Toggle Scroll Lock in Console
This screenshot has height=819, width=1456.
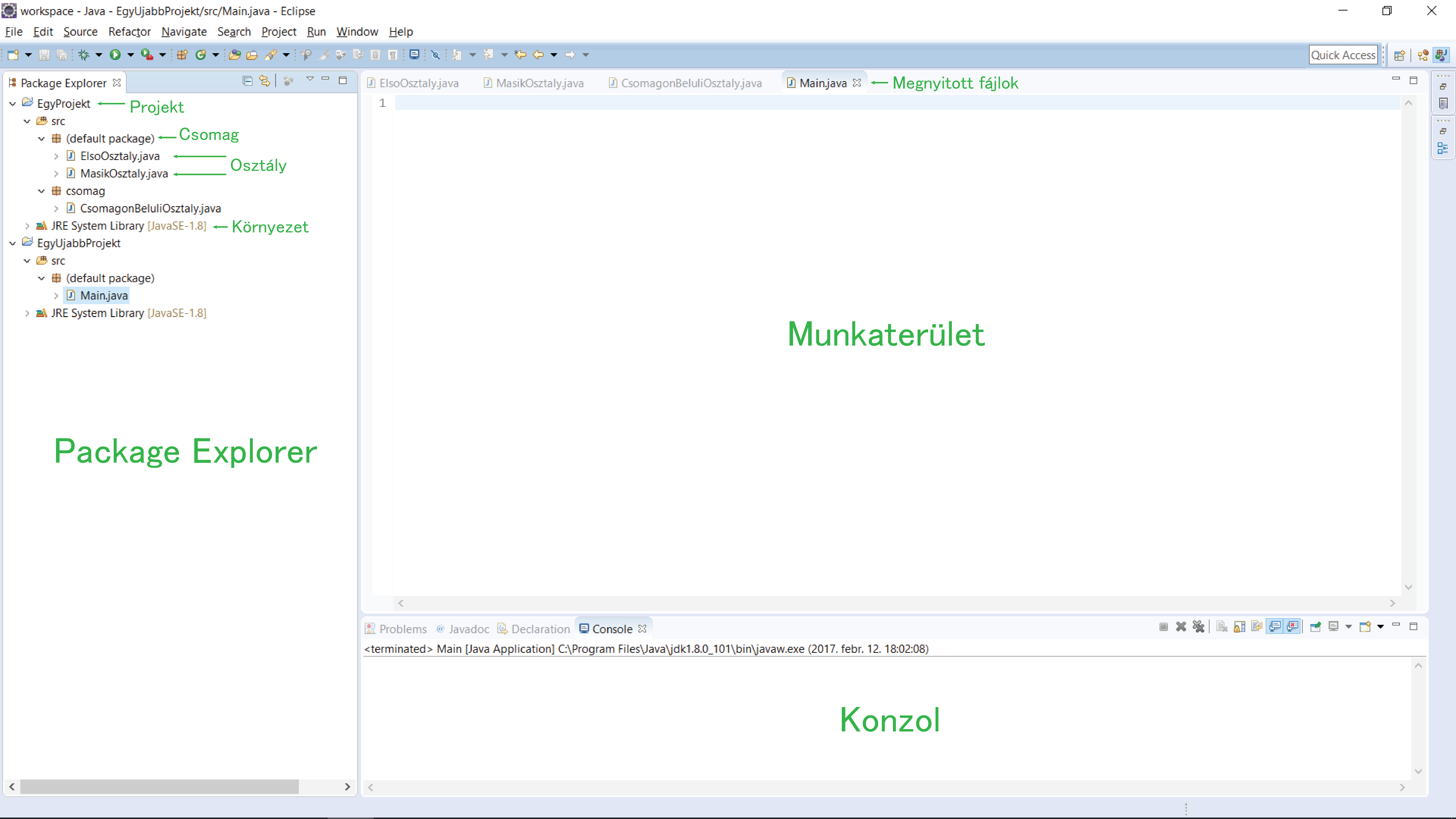pyautogui.click(x=1240, y=627)
